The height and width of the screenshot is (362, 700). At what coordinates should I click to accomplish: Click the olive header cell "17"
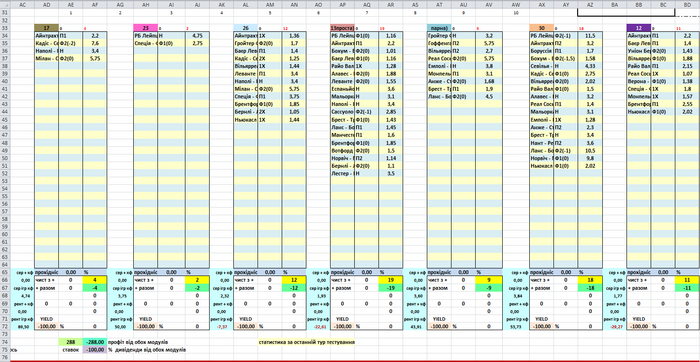[46, 28]
